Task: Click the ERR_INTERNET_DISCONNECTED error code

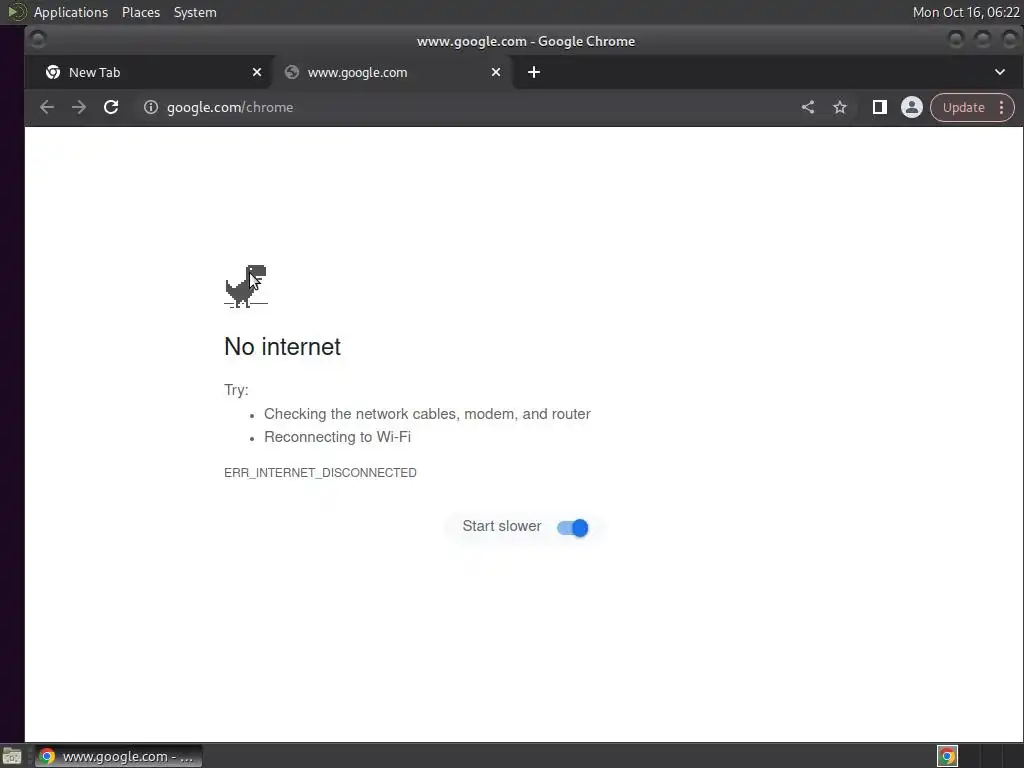Action: coord(320,472)
